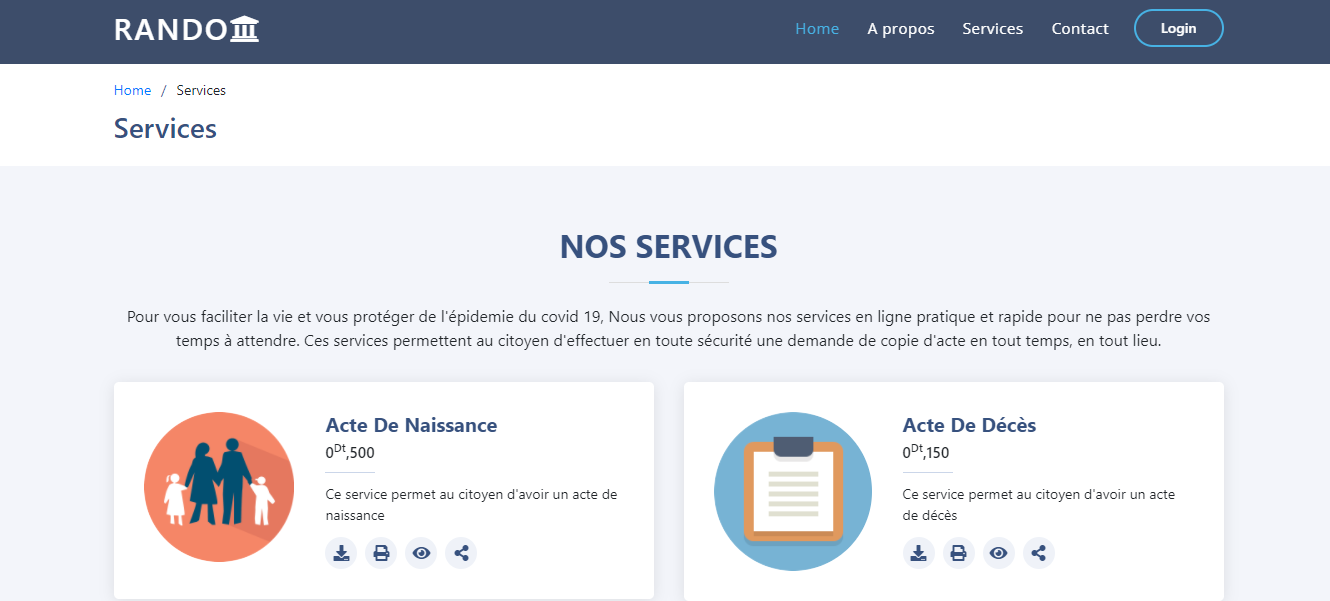Image resolution: width=1330 pixels, height=601 pixels.
Task: Print the Acte De Décès
Action: tap(958, 552)
